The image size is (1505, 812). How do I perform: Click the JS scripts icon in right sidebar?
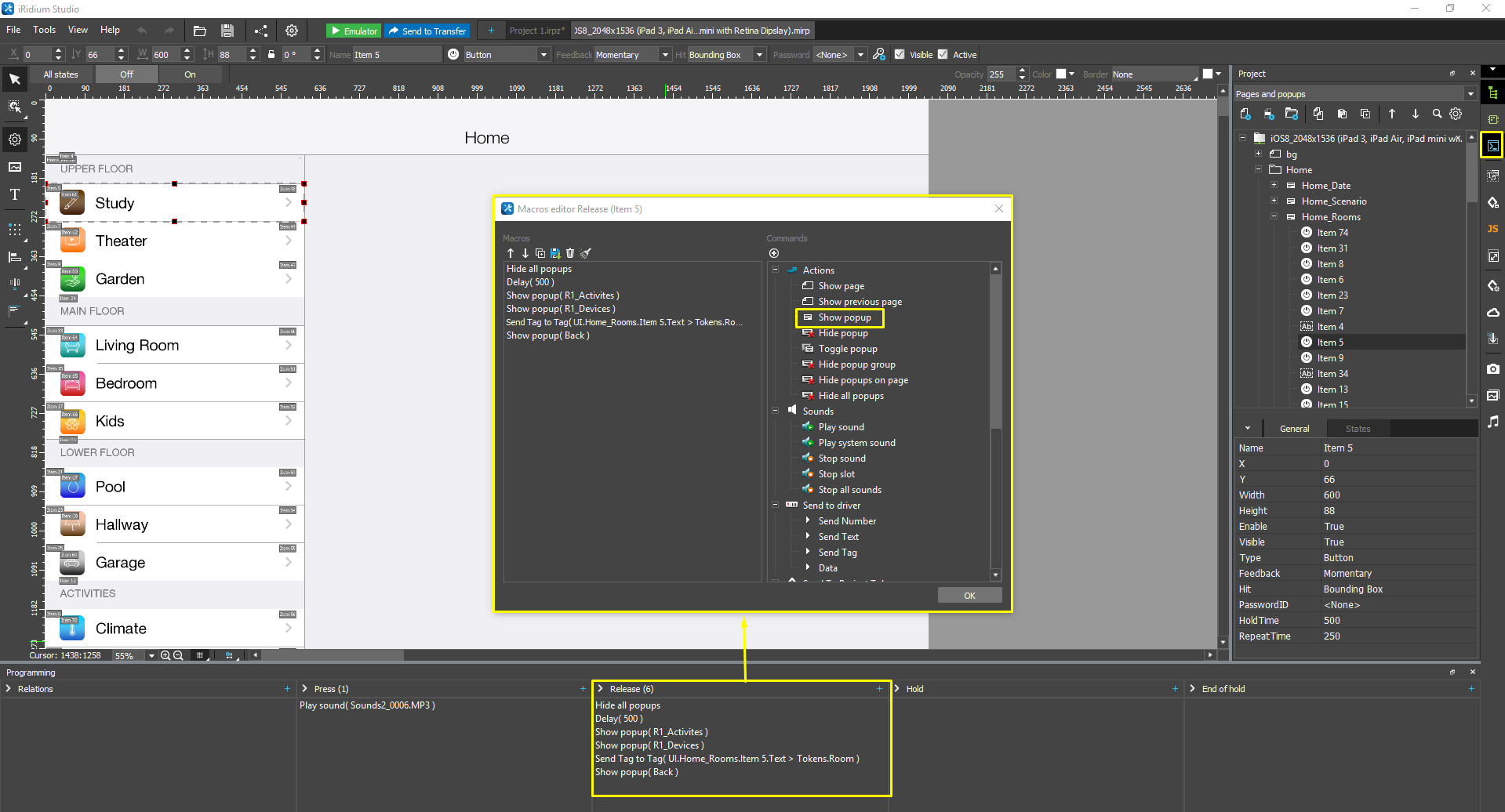[x=1492, y=229]
